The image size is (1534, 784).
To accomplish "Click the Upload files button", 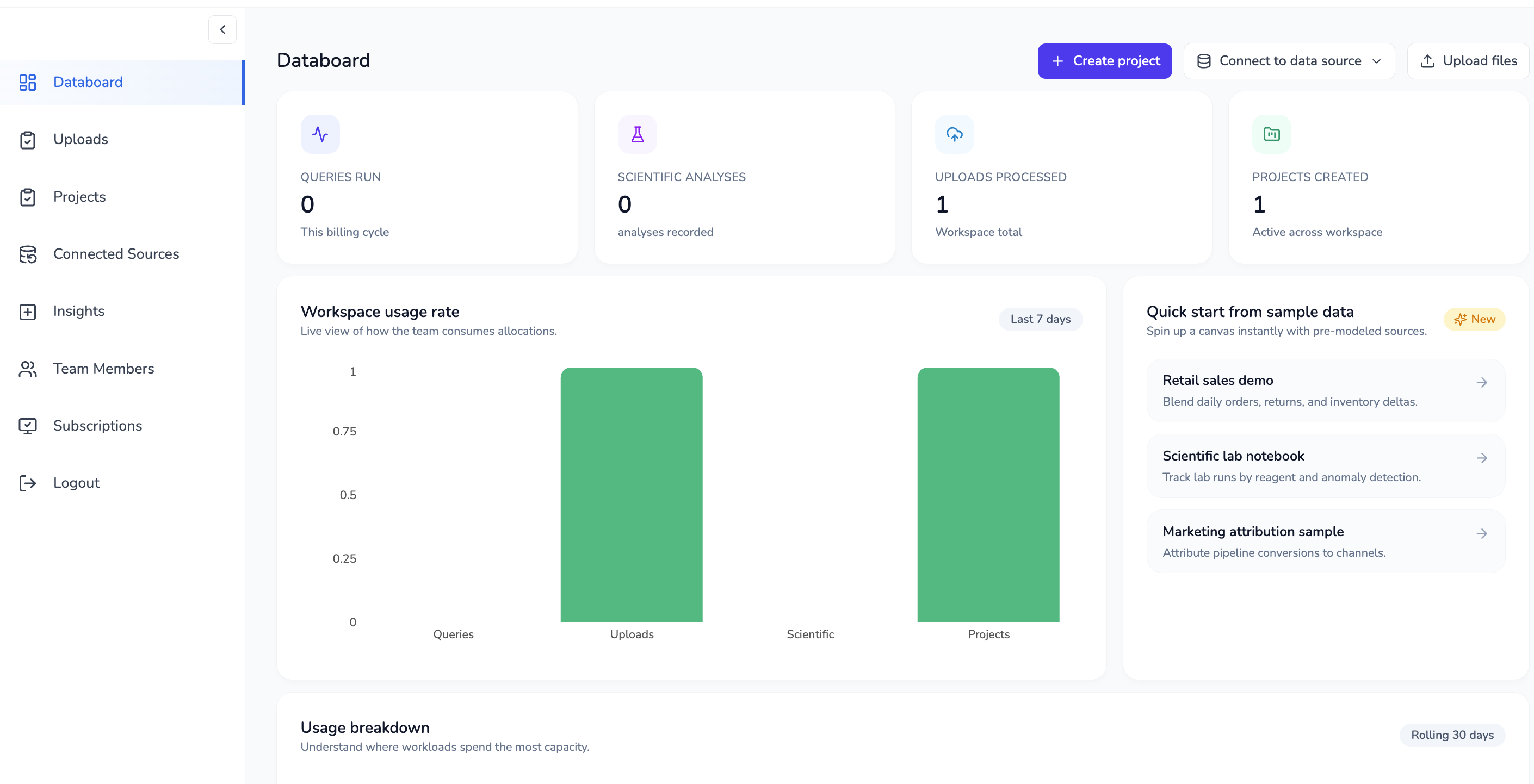I will pyautogui.click(x=1468, y=61).
